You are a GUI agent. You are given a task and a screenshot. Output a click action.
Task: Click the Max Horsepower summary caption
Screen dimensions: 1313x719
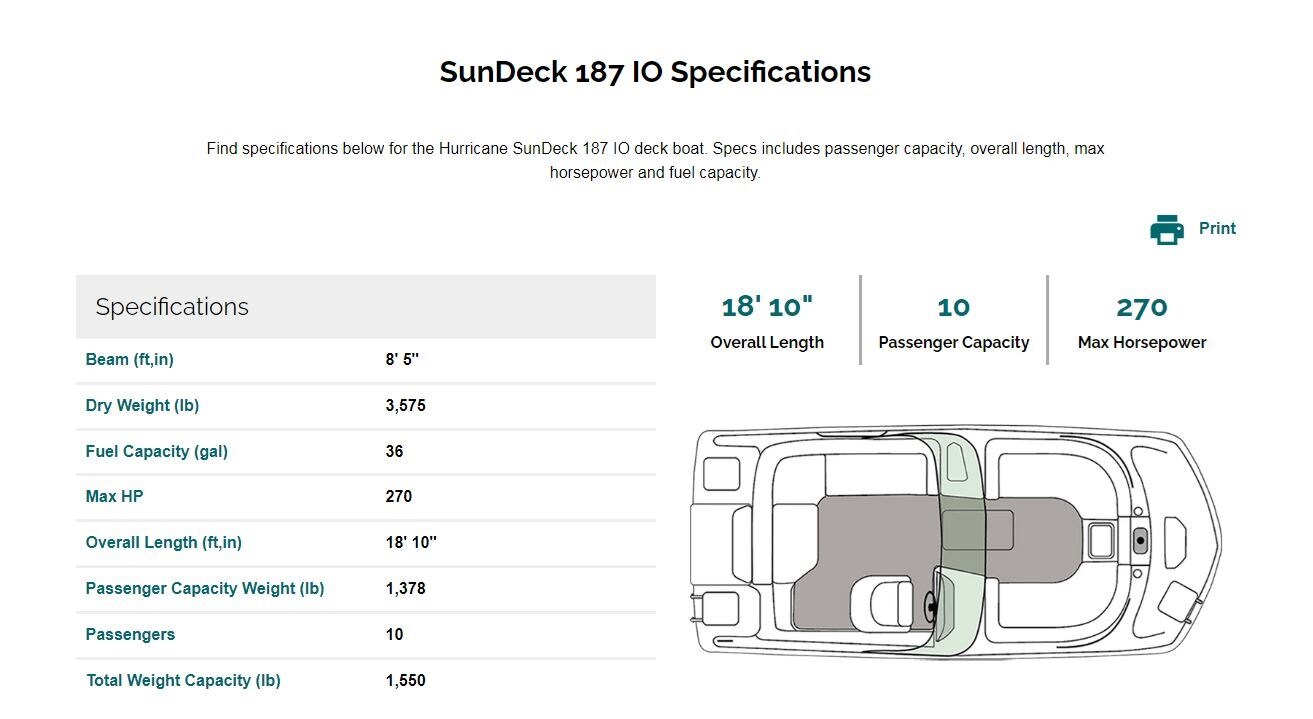[x=1142, y=343]
